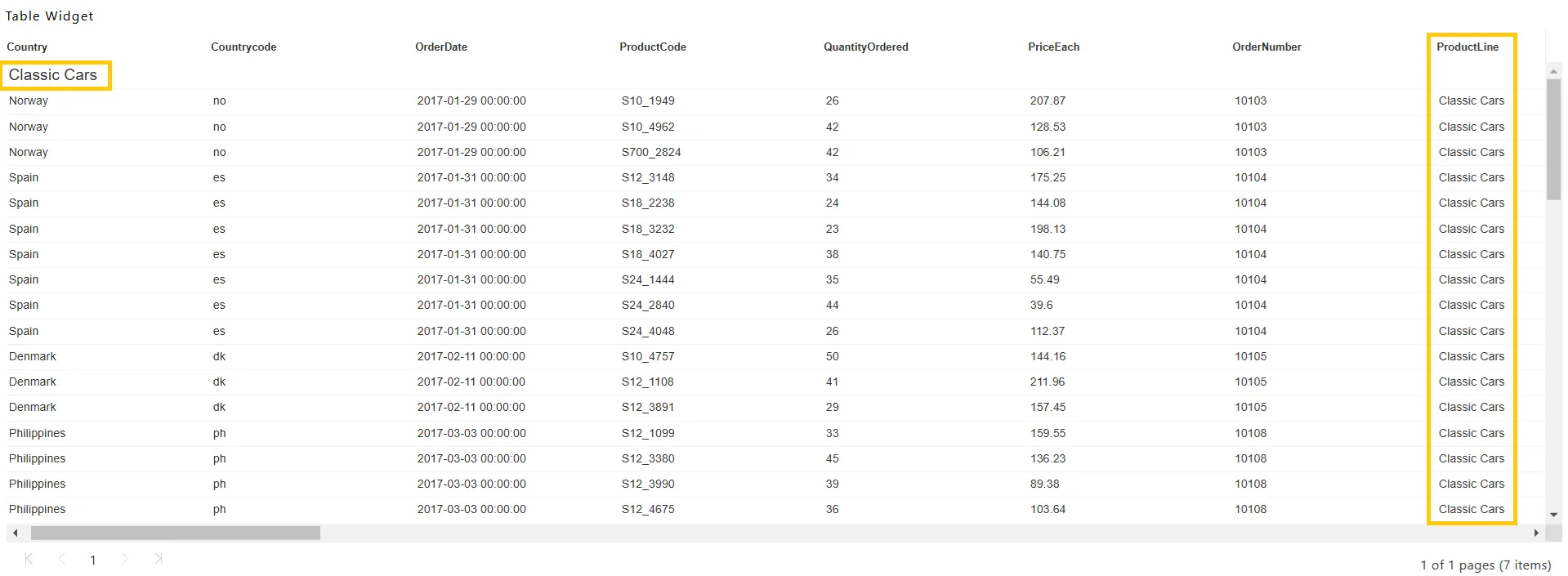Select page number 1 in pager
Screen dimensions: 1568x576
point(93,560)
